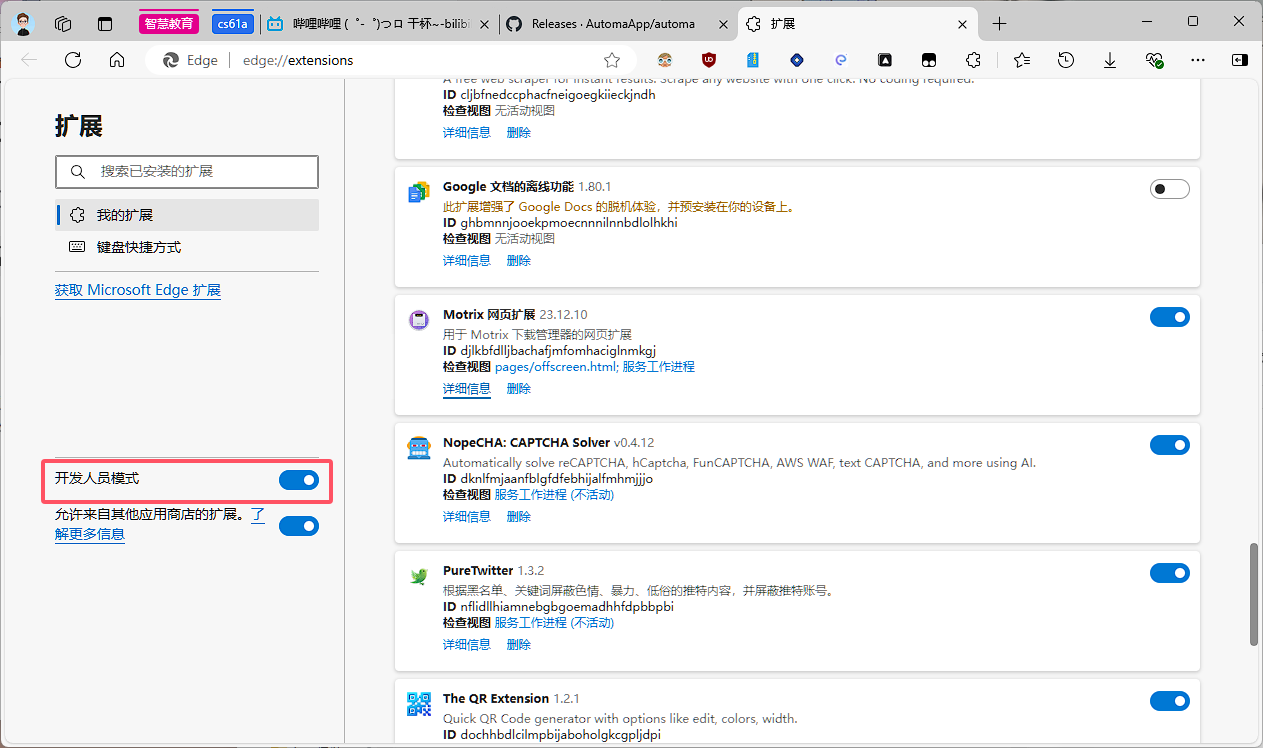Click the face-with-glasses extension icon in toolbar
The height and width of the screenshot is (748, 1263).
[665, 60]
